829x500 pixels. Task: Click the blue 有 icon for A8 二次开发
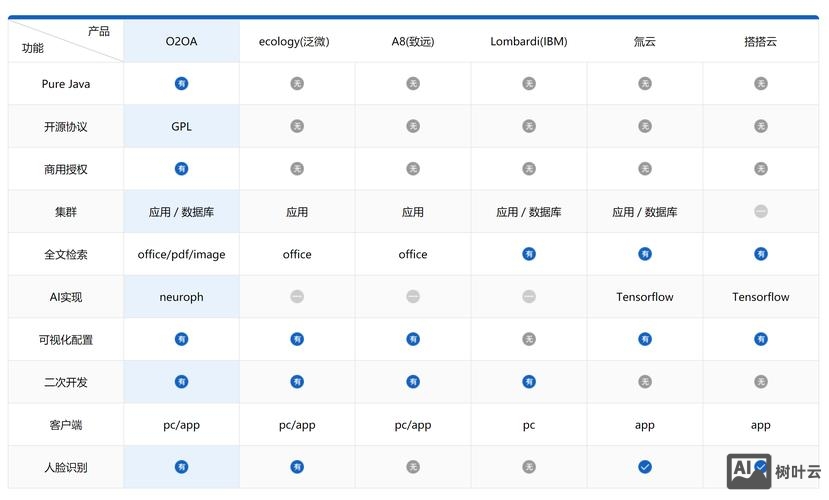pos(413,382)
